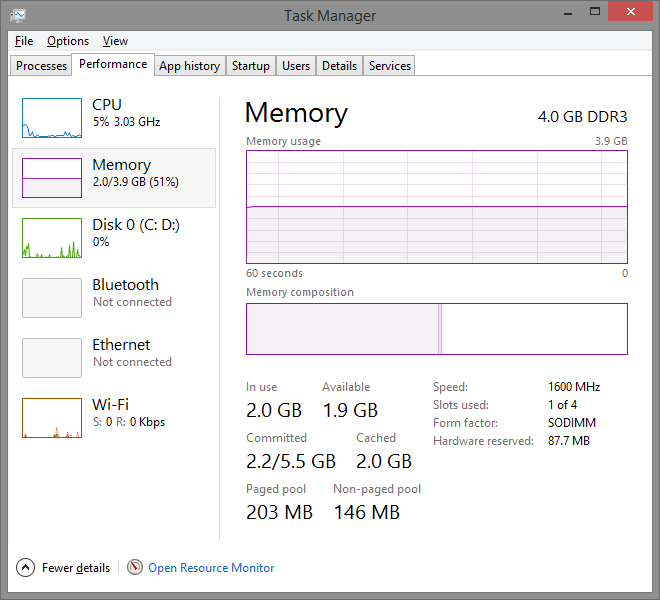Image resolution: width=660 pixels, height=600 pixels.
Task: Click the Cached '2.0 GB' value
Action: point(384,461)
